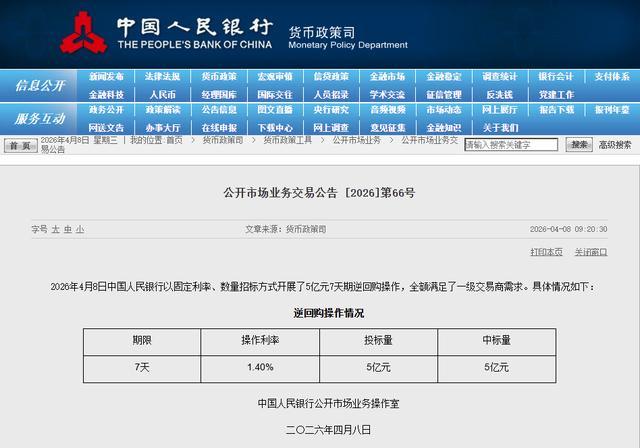
Task: Select 人民币 from the navigation
Action: 162,95
